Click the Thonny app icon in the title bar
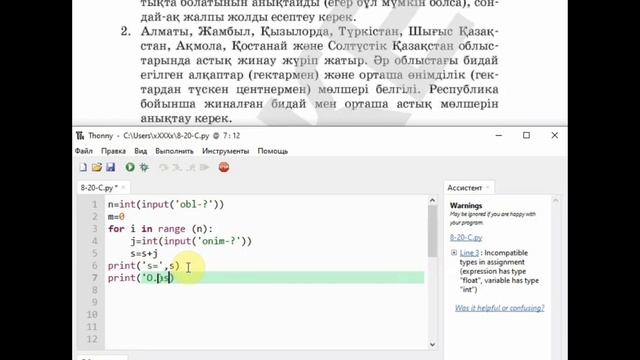 pyautogui.click(x=80, y=136)
